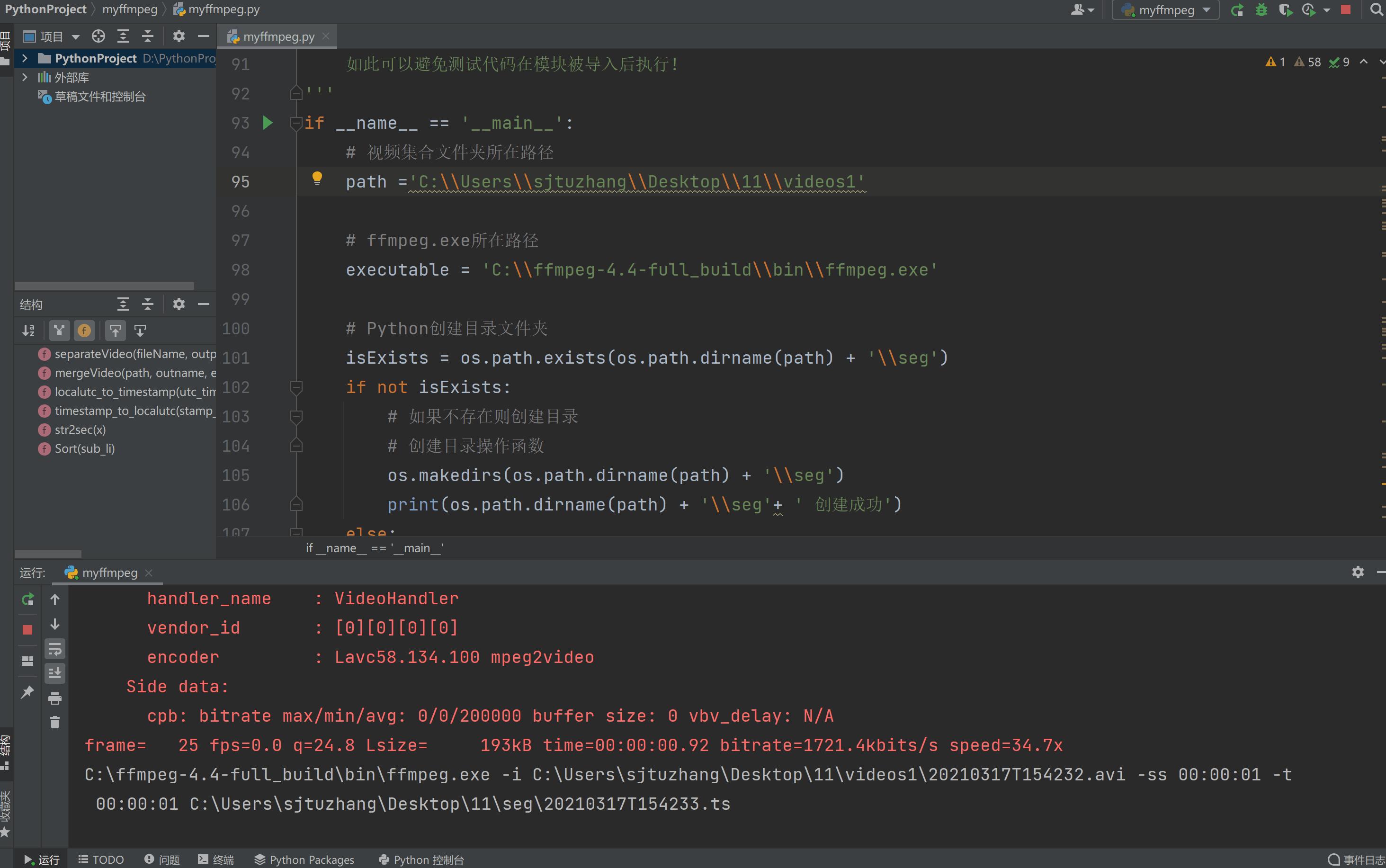Open the myffmpeg run configuration dropdown

point(1166,10)
